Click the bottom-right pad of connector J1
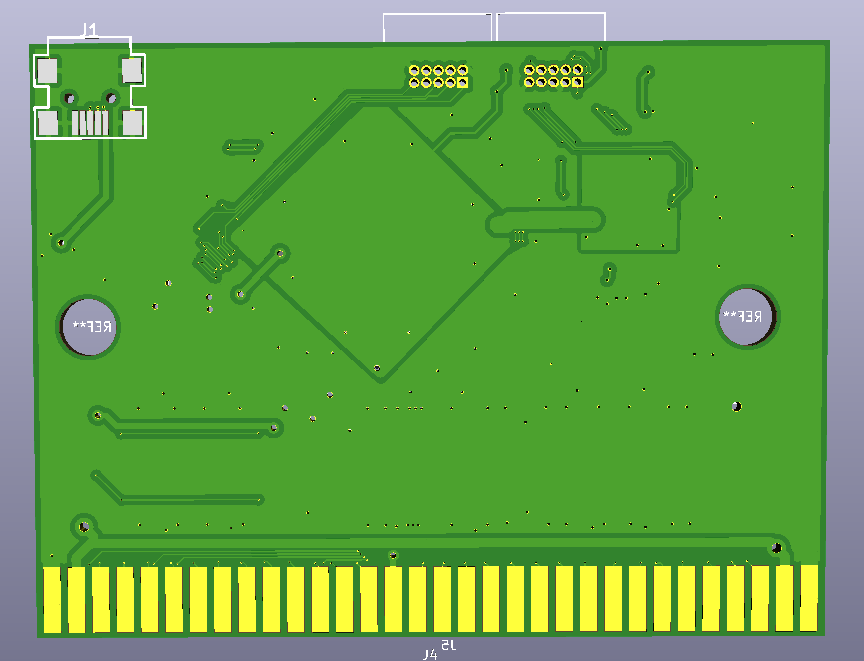 (x=133, y=123)
